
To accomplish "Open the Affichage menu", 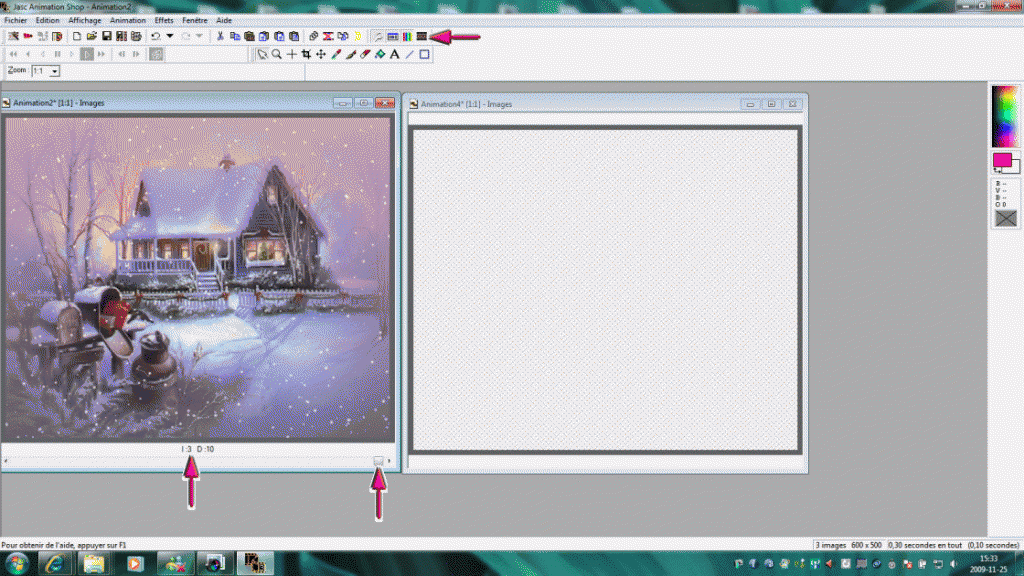I will coord(85,20).
